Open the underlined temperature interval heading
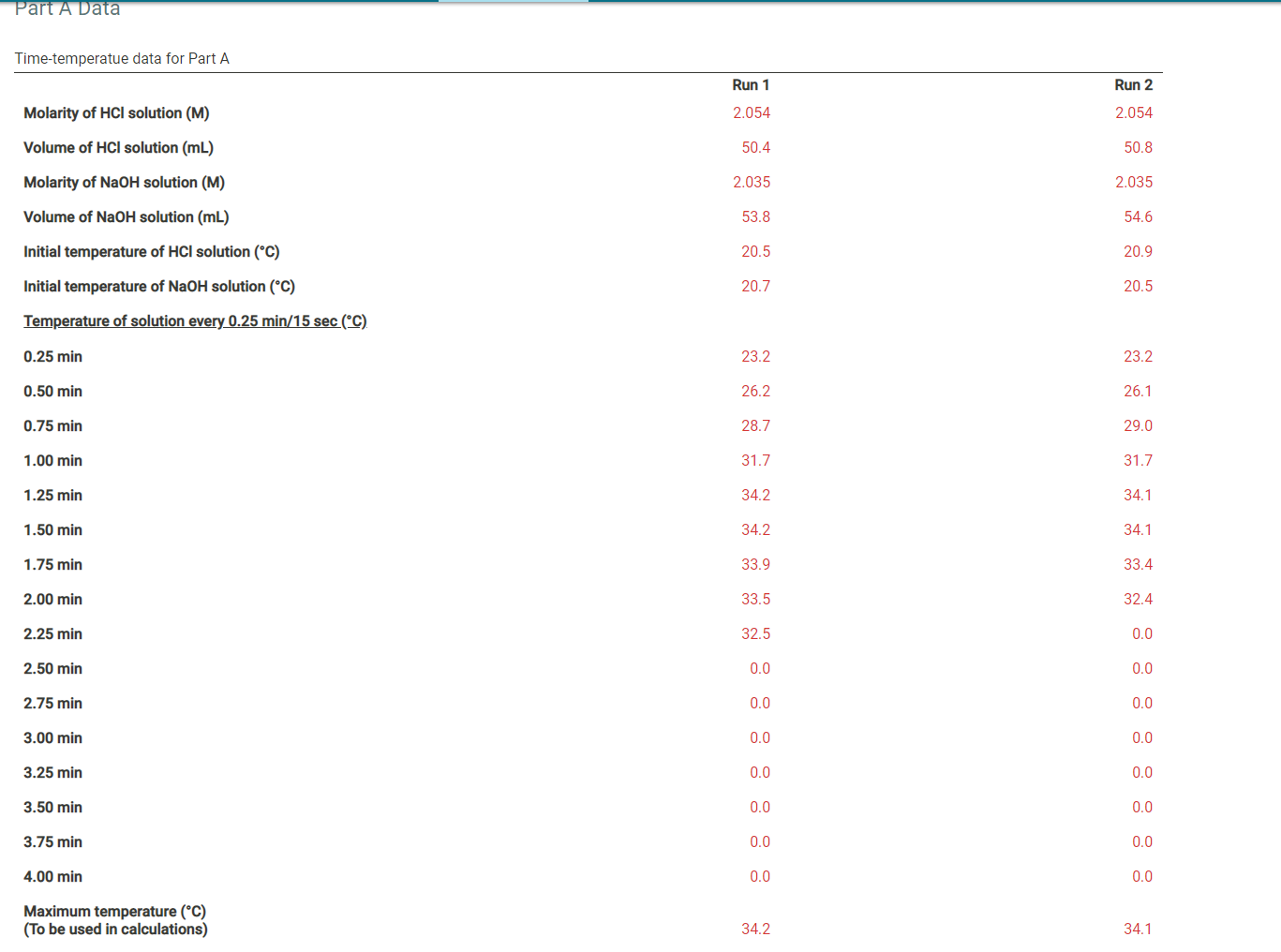The width and height of the screenshot is (1281, 952). [x=195, y=320]
